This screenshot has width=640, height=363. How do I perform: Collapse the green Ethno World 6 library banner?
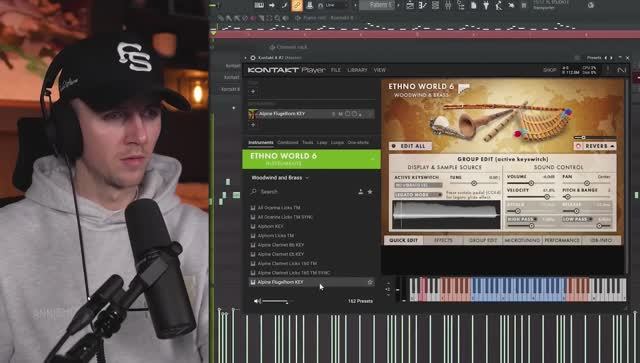(372, 159)
